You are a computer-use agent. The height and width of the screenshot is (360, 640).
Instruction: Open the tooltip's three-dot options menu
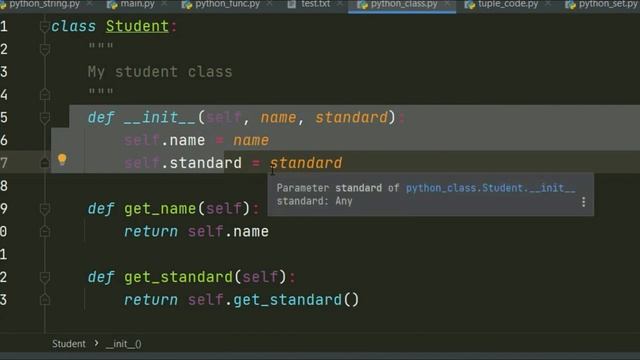(x=584, y=202)
